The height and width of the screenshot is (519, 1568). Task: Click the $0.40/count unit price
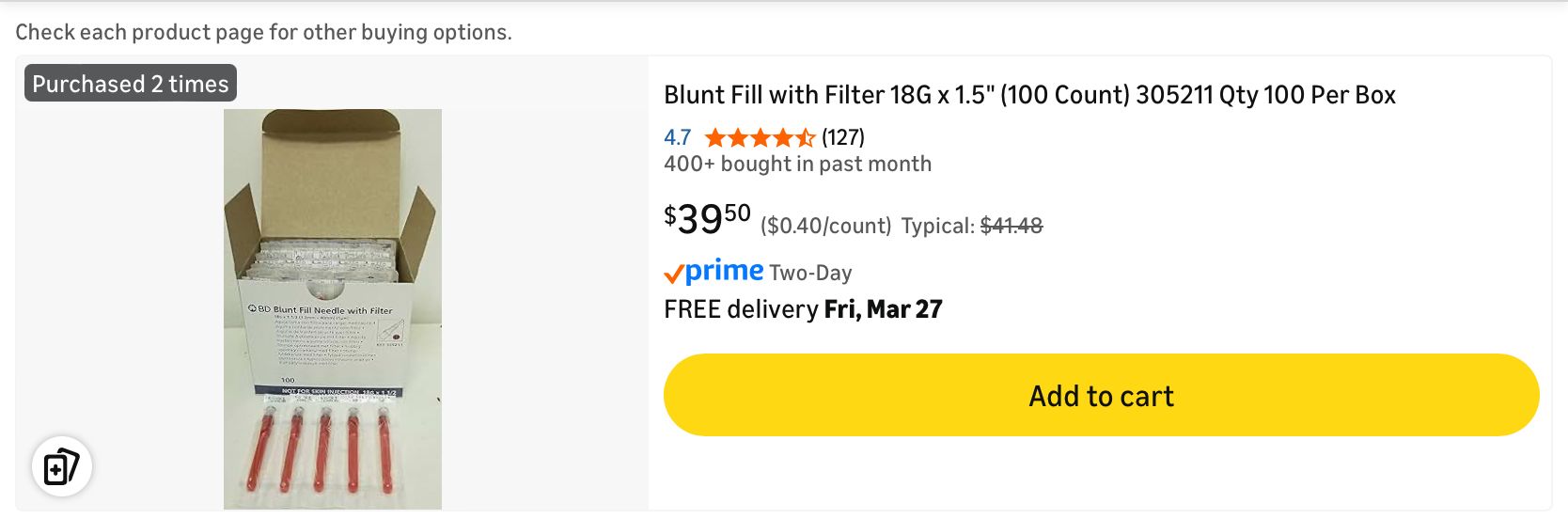click(825, 227)
